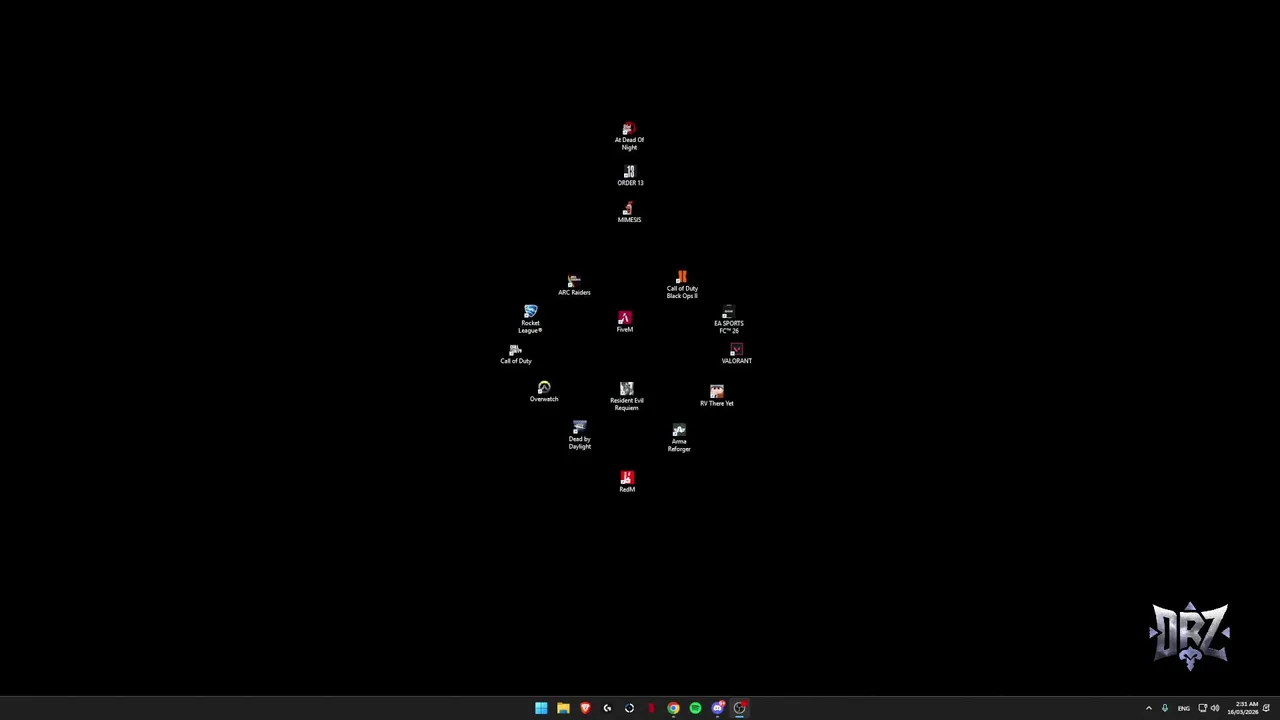Click the Resident Evil Requiem icon

click(x=627, y=396)
